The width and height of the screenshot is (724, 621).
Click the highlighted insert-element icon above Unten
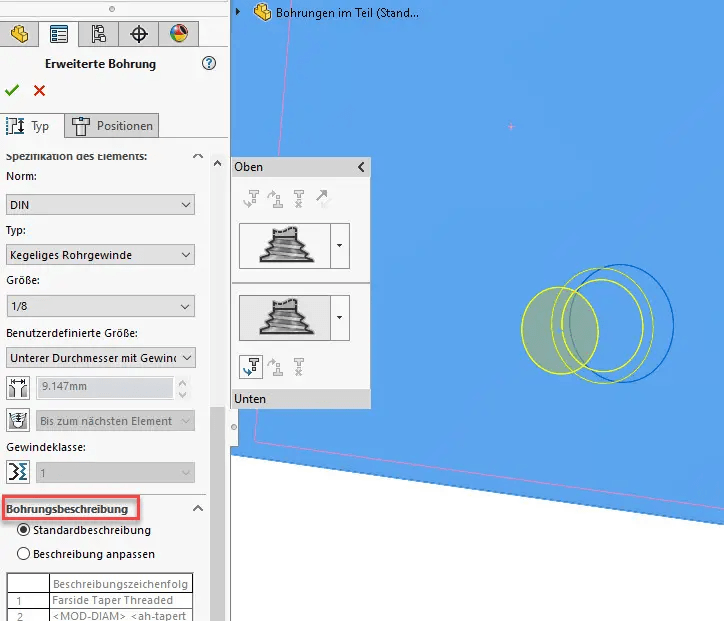[251, 367]
